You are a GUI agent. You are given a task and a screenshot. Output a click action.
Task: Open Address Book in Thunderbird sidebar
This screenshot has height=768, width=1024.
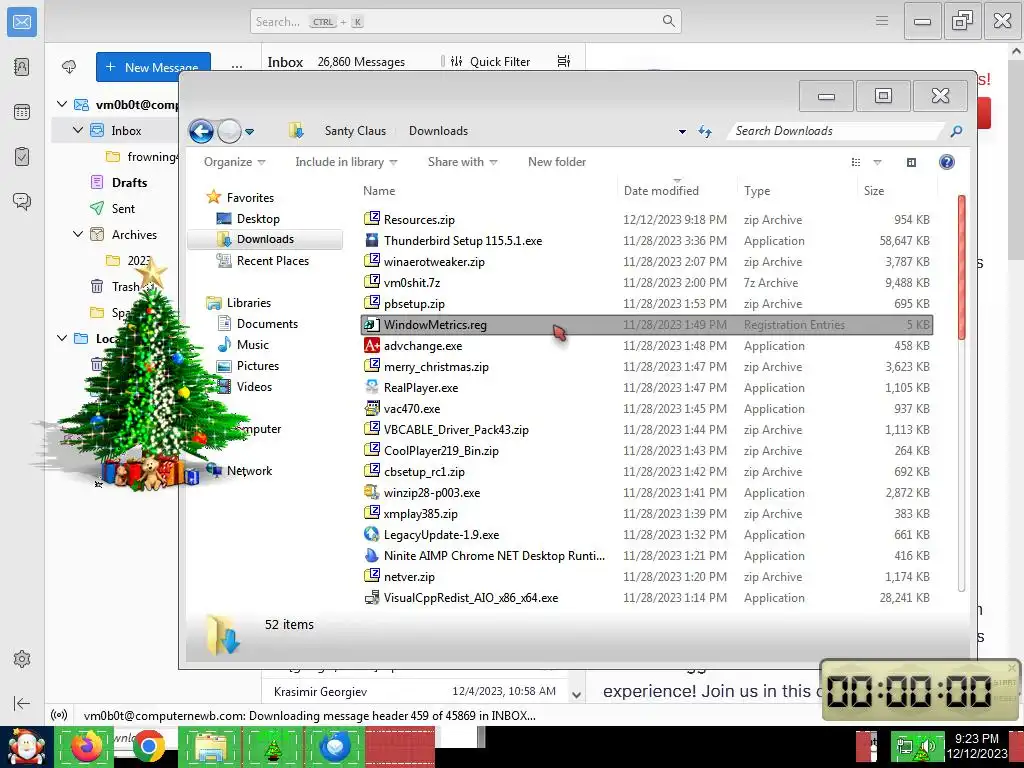22,67
